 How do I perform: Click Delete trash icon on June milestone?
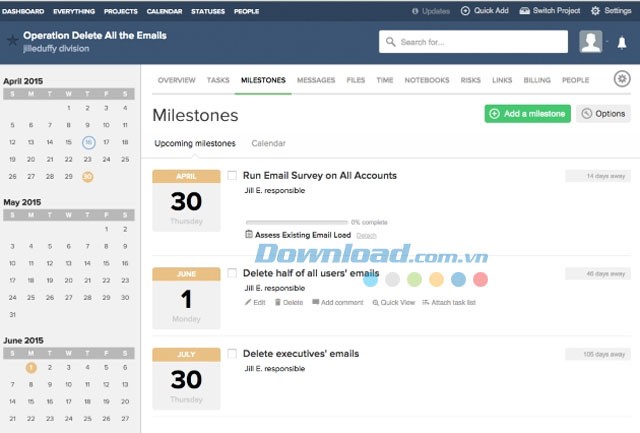click(x=277, y=302)
